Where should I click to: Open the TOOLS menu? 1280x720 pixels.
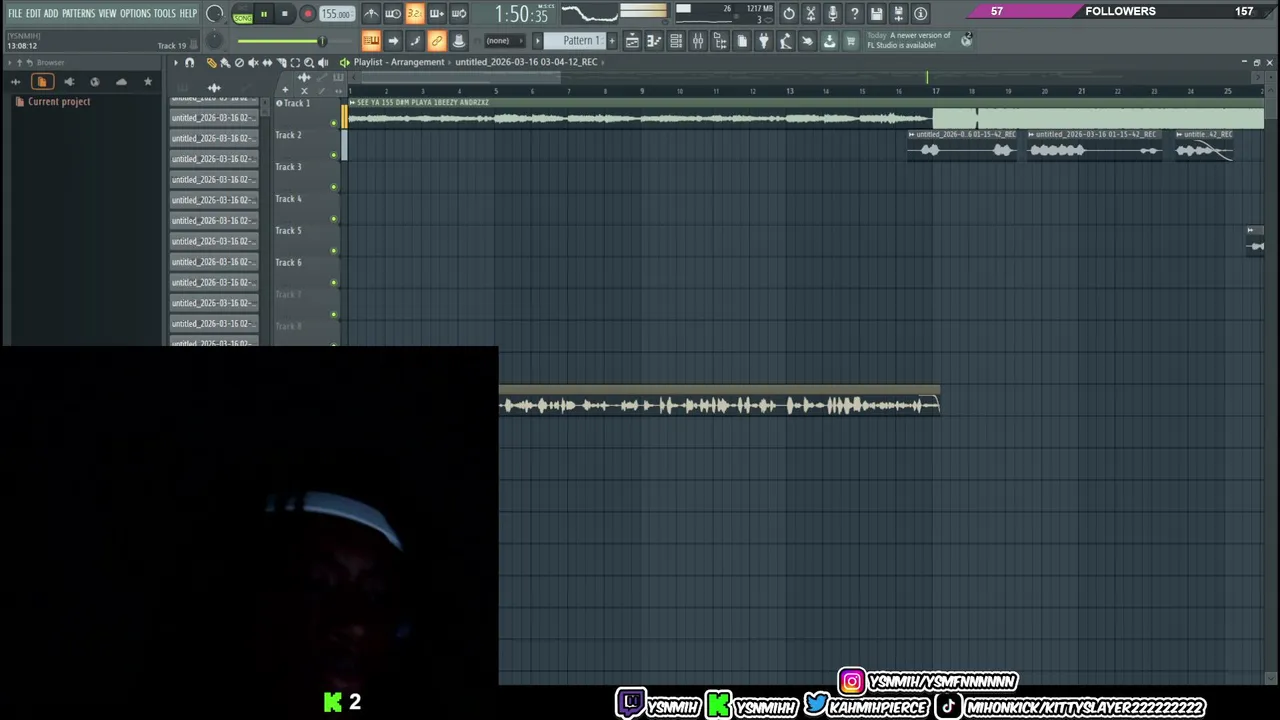coord(164,13)
